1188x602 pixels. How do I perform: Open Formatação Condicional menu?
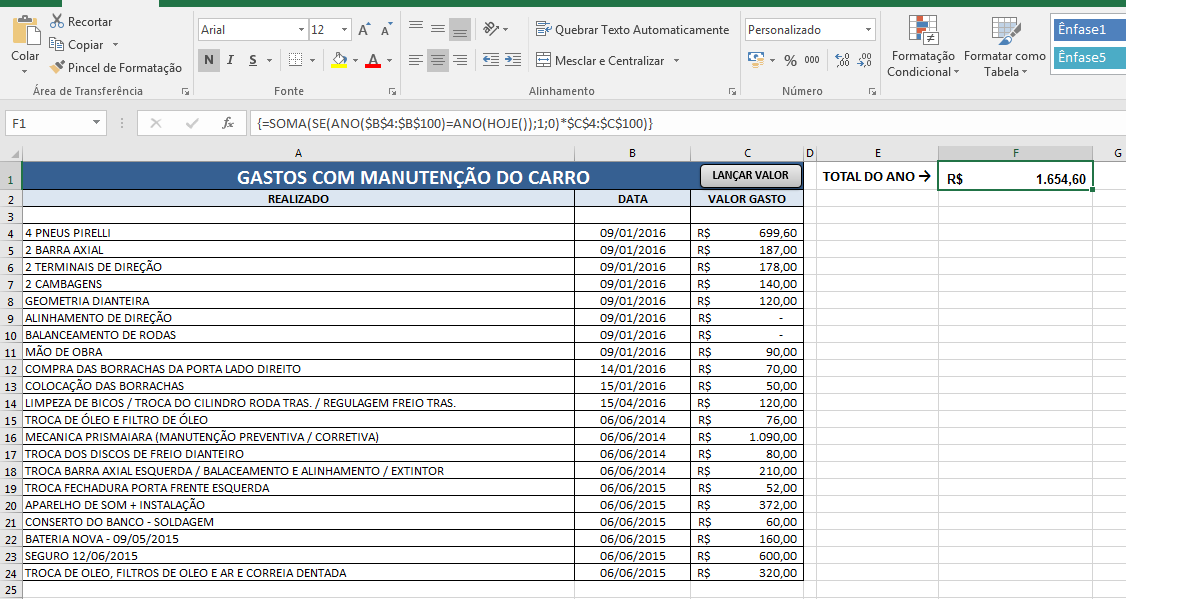923,47
